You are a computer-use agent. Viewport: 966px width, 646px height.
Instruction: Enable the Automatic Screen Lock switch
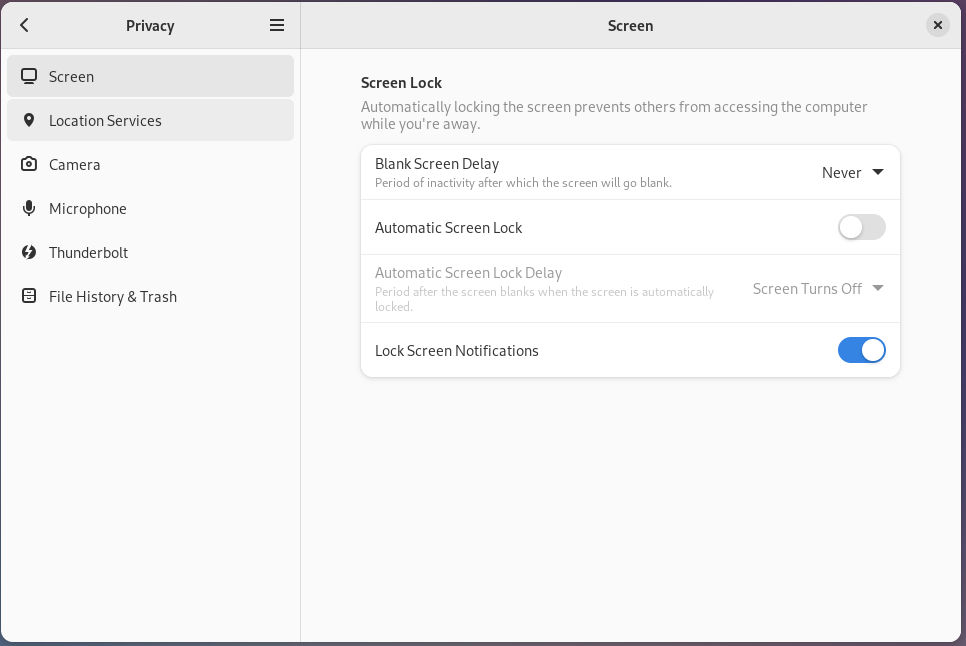point(861,228)
